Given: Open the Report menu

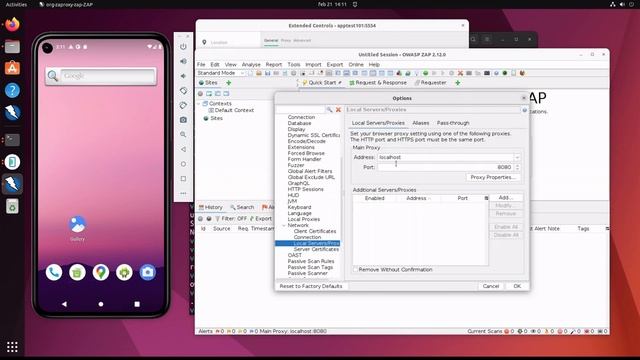Looking at the screenshot, I should [274, 64].
